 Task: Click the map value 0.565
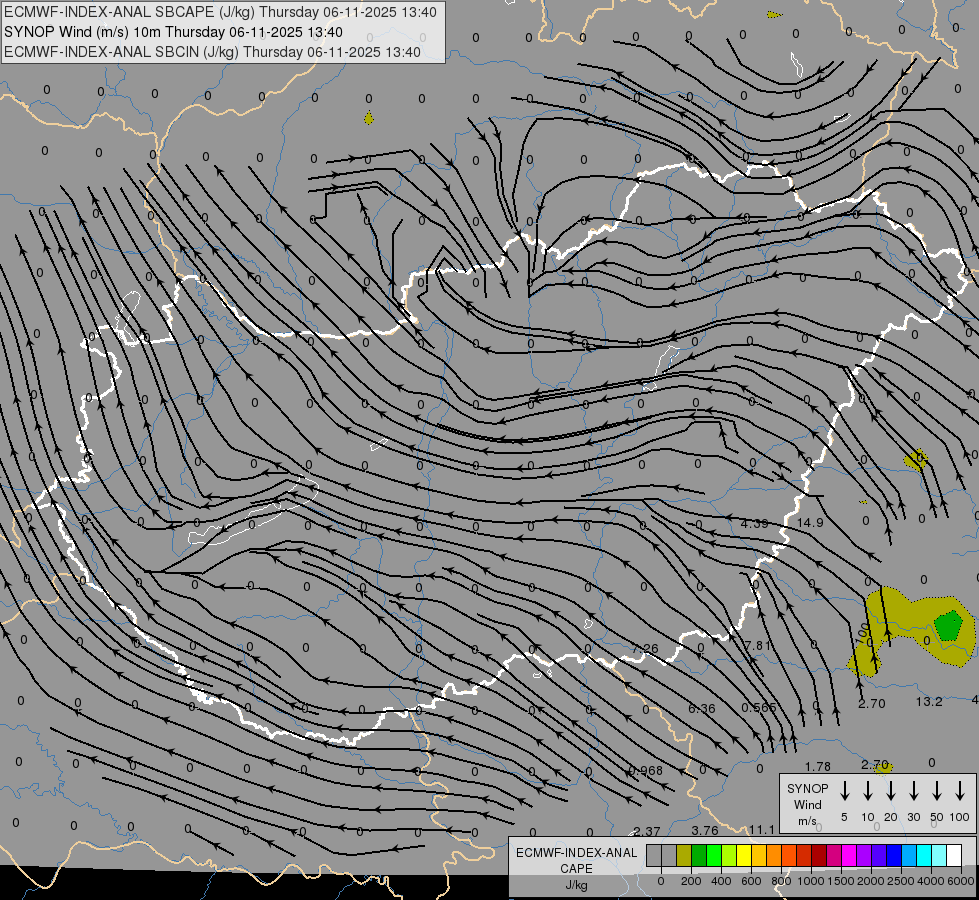tap(759, 707)
